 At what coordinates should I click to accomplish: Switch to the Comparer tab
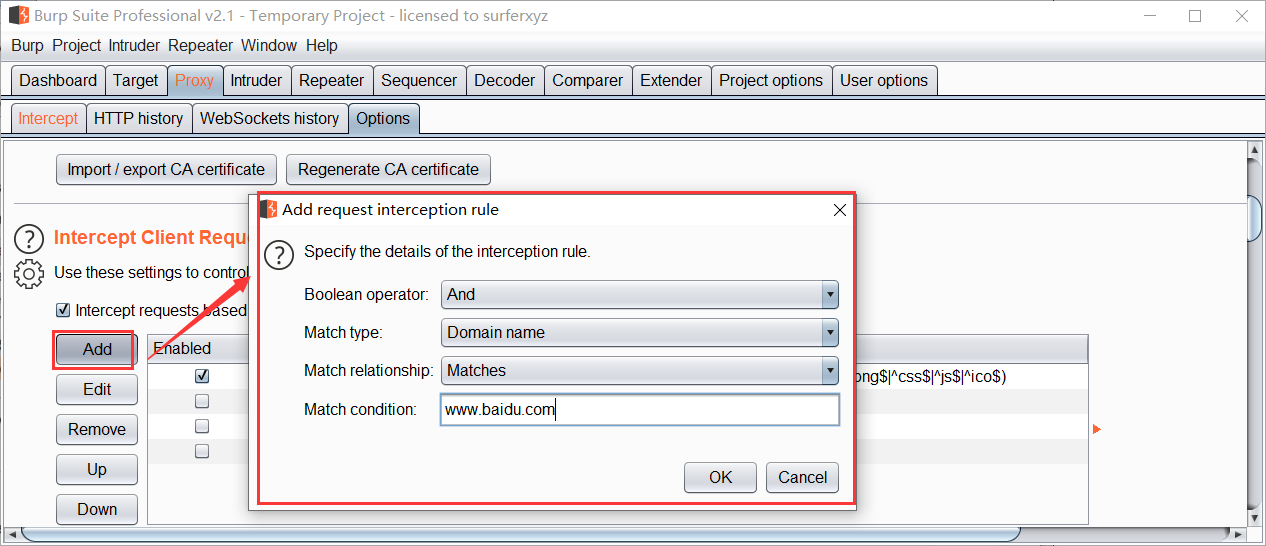tap(588, 81)
